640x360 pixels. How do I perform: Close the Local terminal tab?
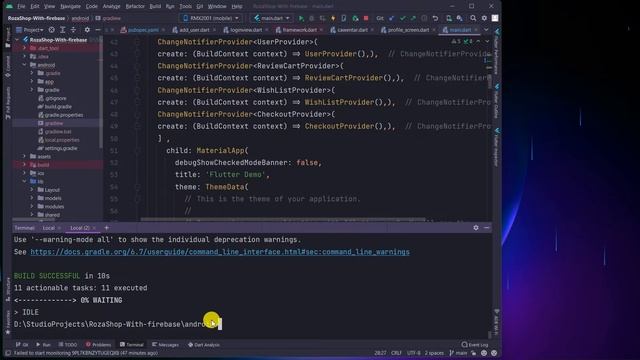60,228
